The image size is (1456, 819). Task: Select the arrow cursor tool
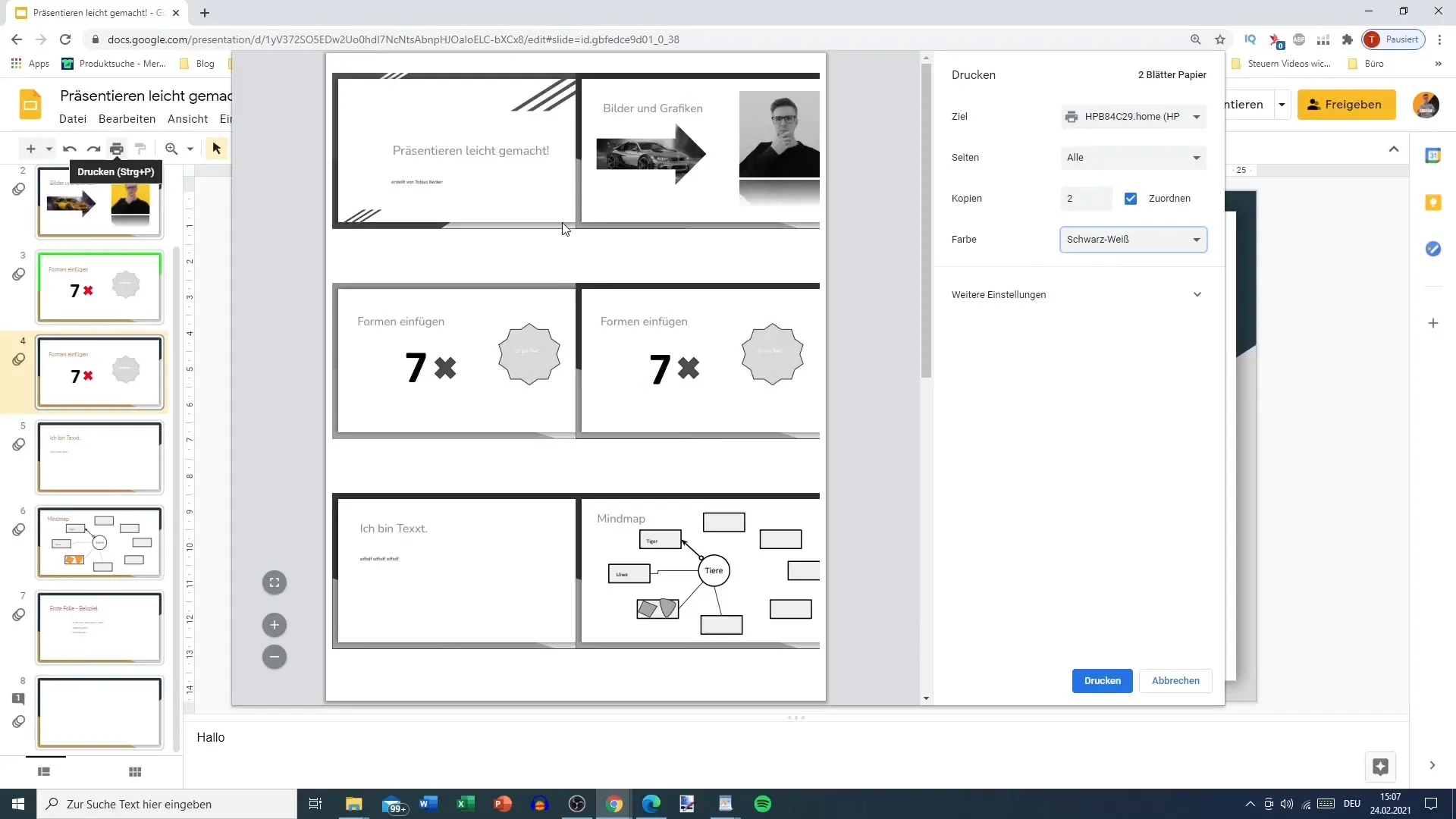[217, 149]
